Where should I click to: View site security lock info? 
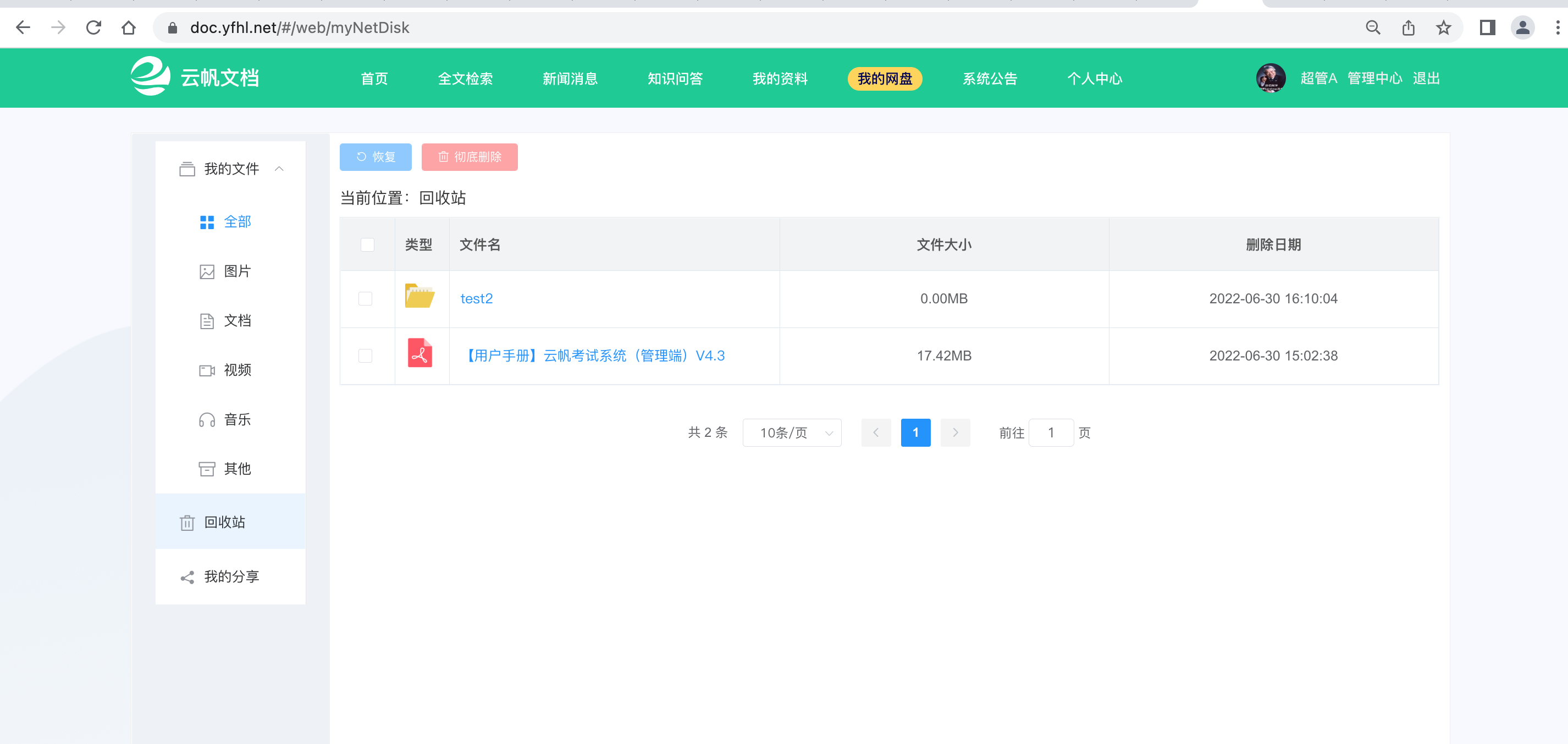(172, 28)
